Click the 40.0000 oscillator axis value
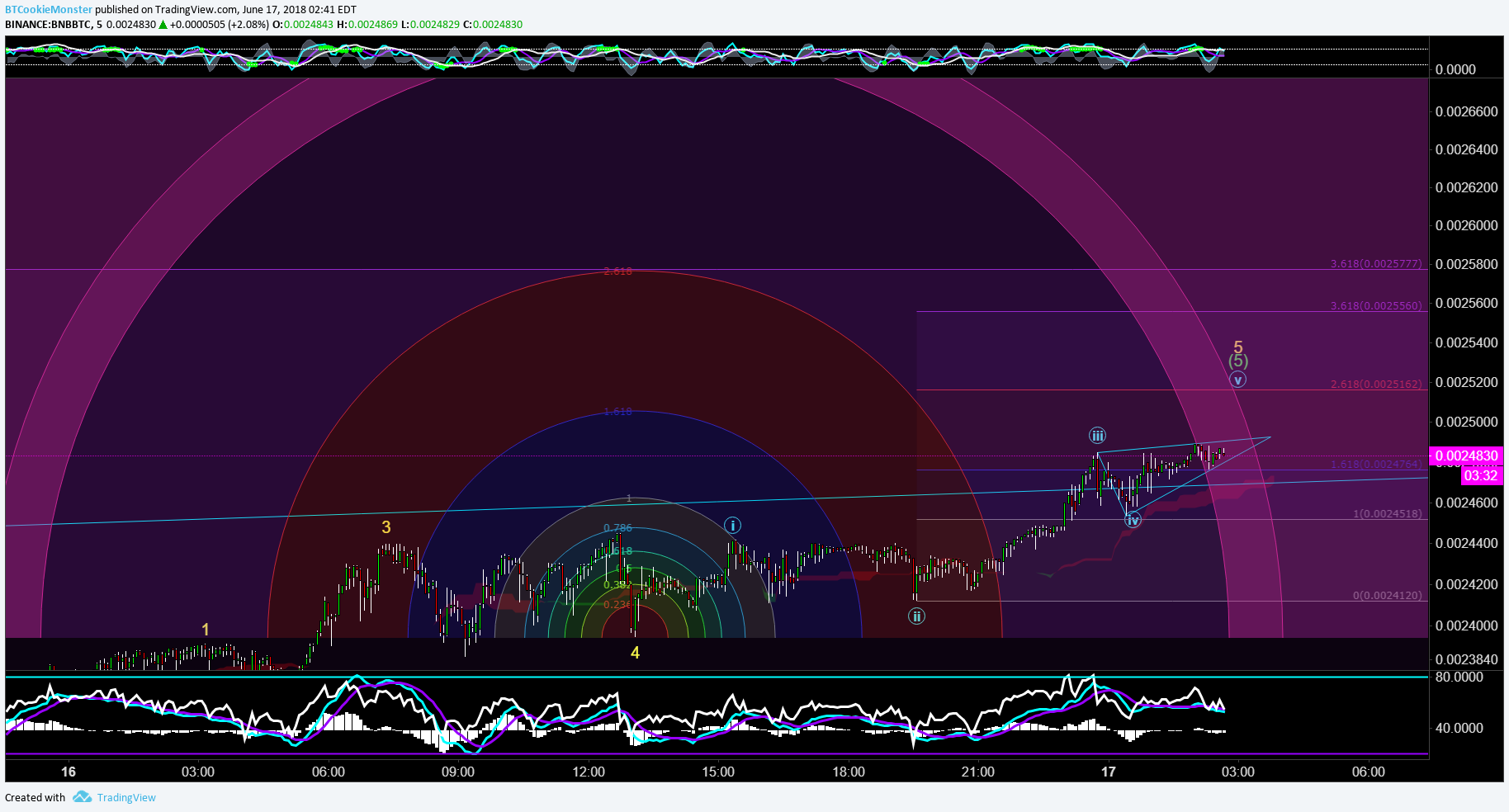 (x=1459, y=728)
